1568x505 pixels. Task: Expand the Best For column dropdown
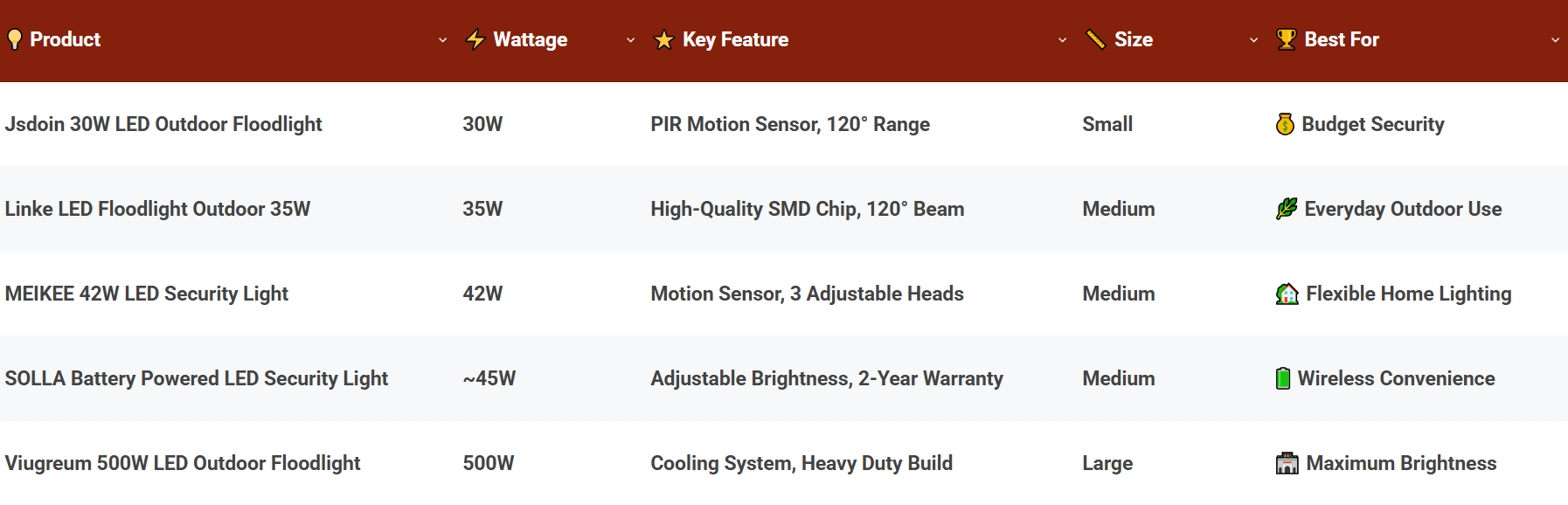click(1555, 40)
